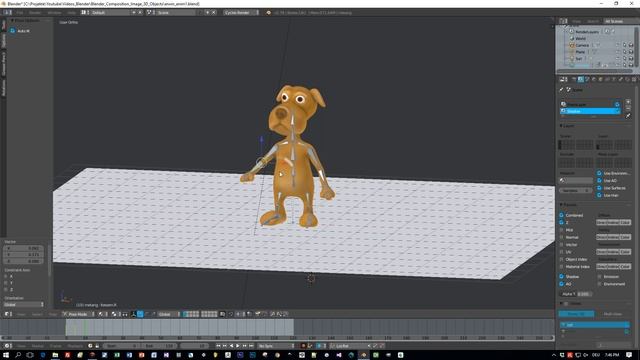Toggle the 3D manipulator icon in viewport header
This screenshot has height=360, width=640.
tap(134, 314)
